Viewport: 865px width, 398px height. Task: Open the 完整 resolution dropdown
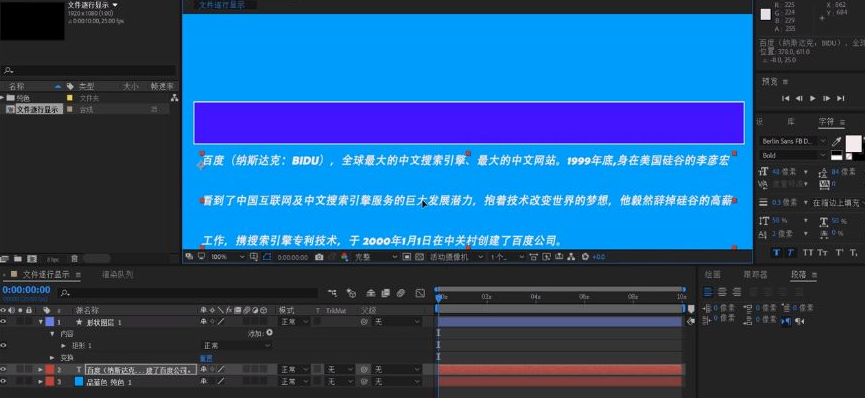pyautogui.click(x=376, y=257)
